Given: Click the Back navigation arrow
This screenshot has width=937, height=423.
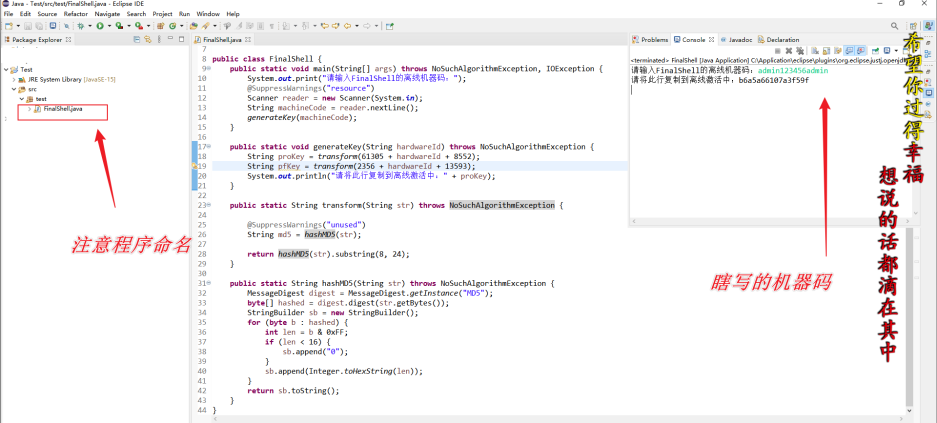Looking at the screenshot, I should [347, 26].
